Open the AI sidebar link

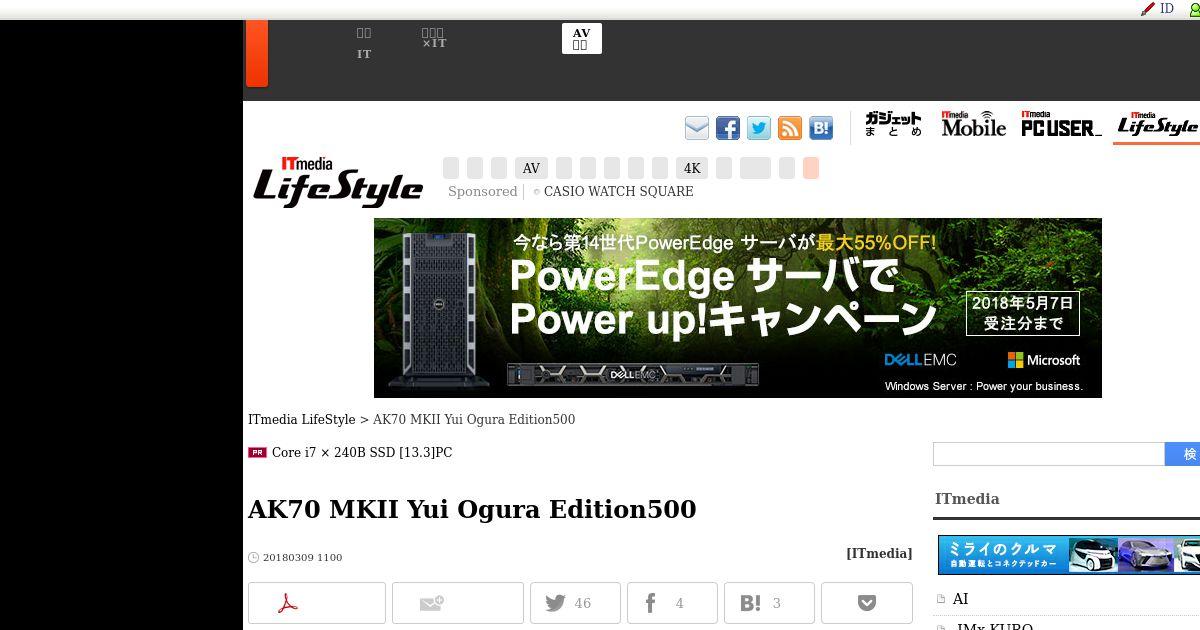pos(960,599)
